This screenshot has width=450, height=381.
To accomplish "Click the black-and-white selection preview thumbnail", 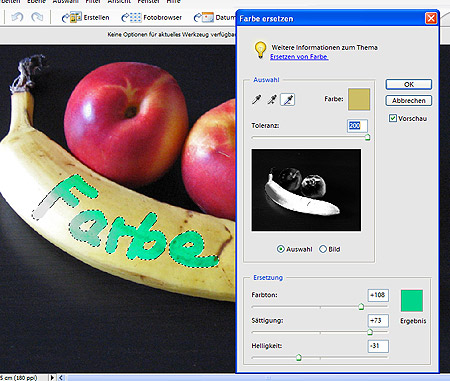I will coord(306,190).
